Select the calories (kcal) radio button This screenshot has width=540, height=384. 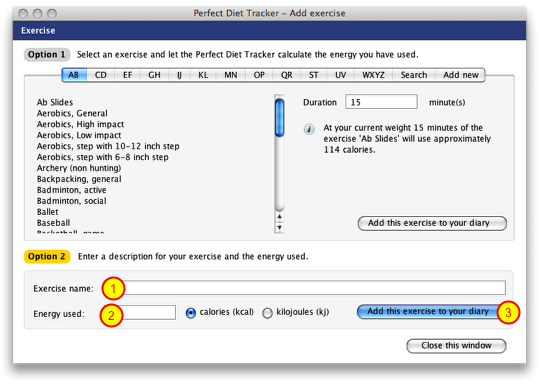point(190,313)
